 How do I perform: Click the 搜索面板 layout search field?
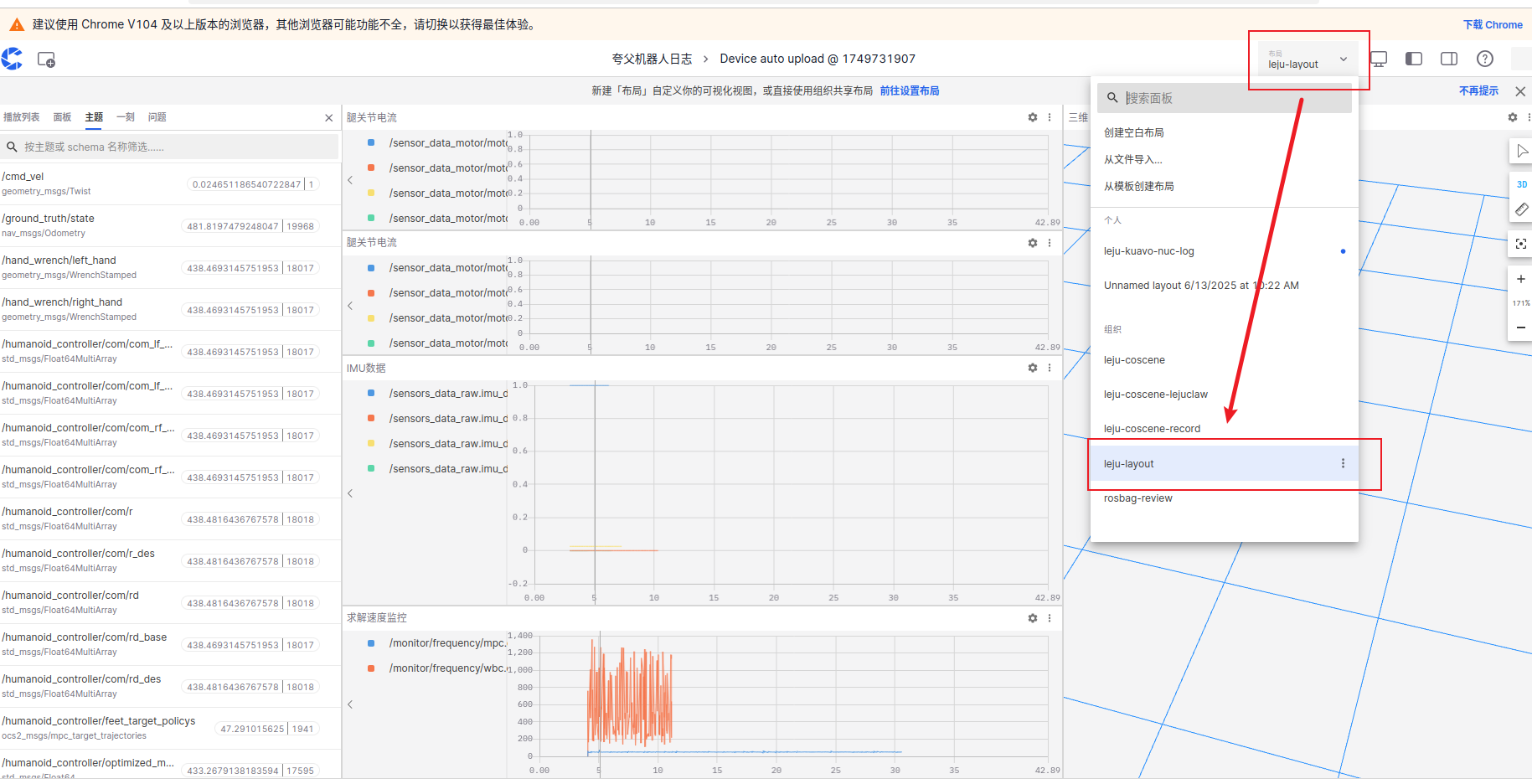[1231, 98]
